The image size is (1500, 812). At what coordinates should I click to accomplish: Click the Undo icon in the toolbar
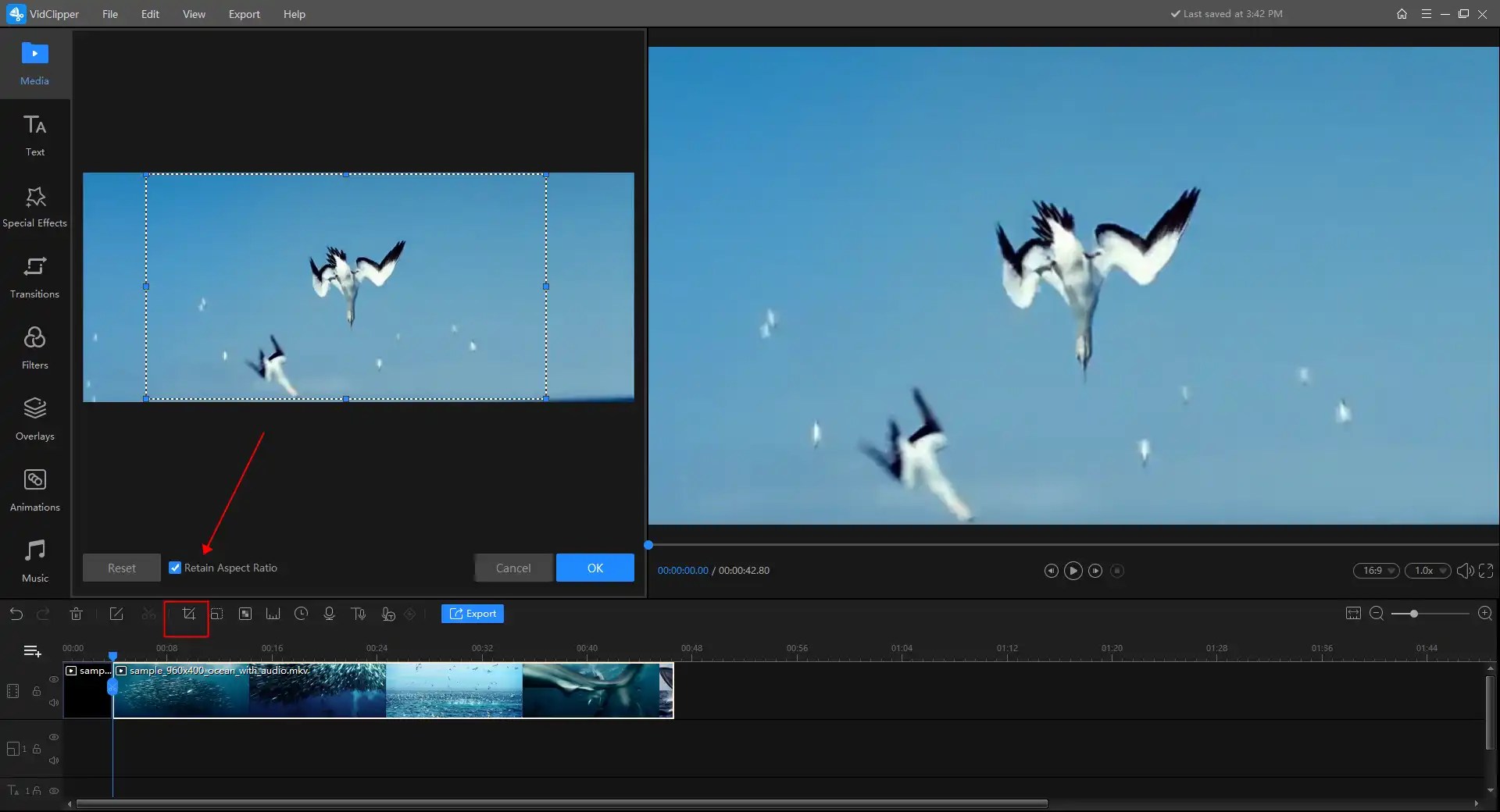[x=16, y=614]
